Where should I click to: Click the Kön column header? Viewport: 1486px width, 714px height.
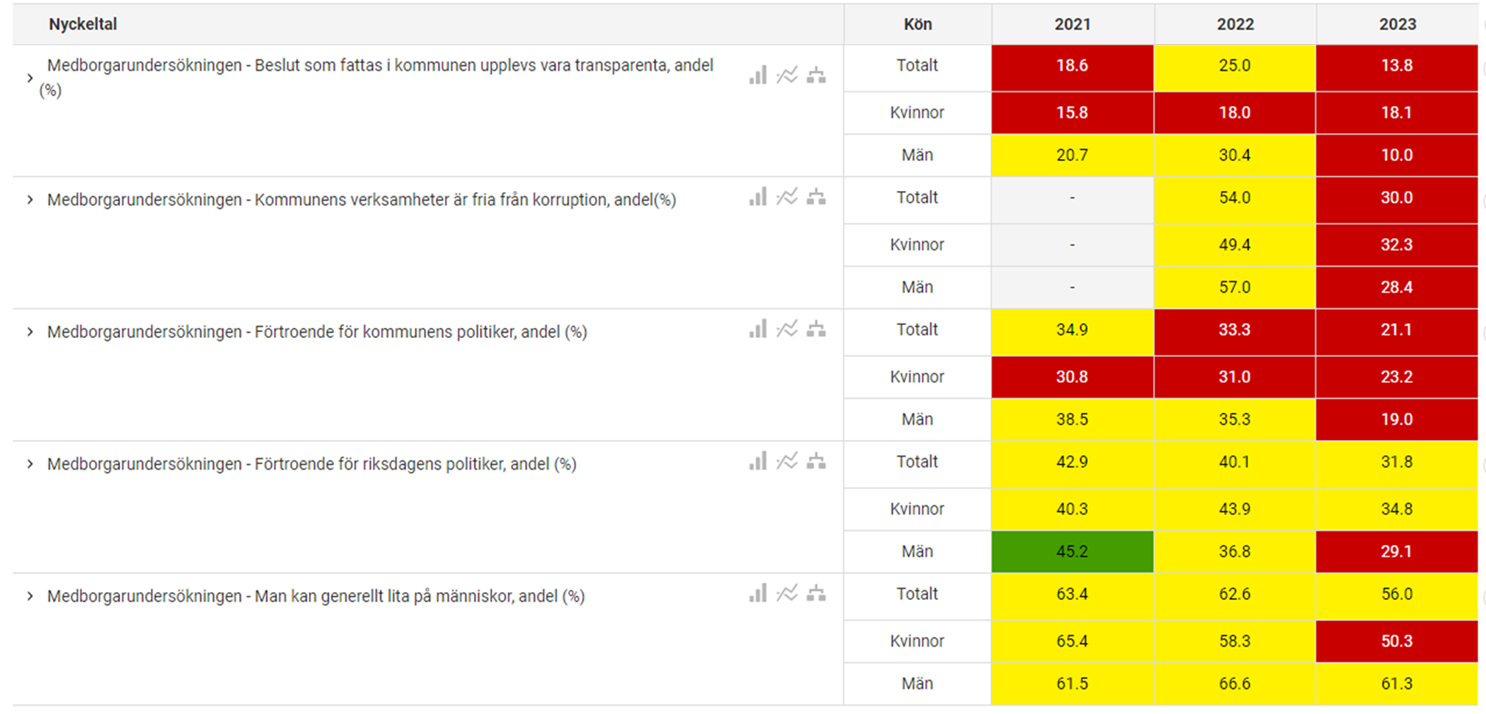(x=917, y=24)
